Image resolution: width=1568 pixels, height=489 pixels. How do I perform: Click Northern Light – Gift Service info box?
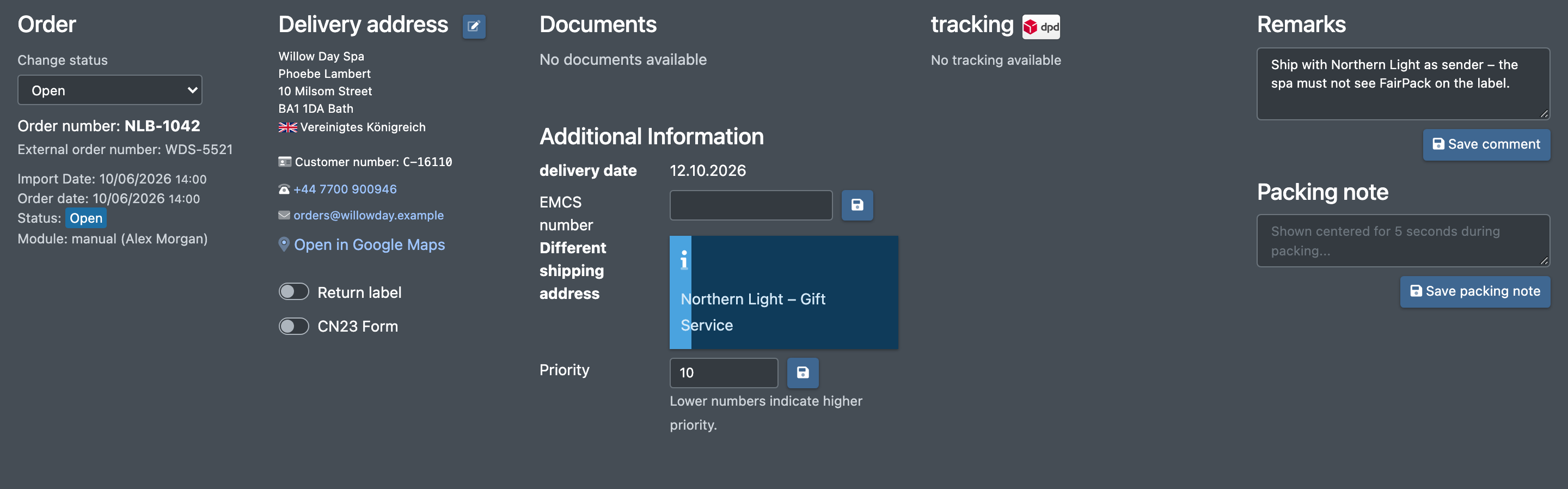tap(783, 292)
